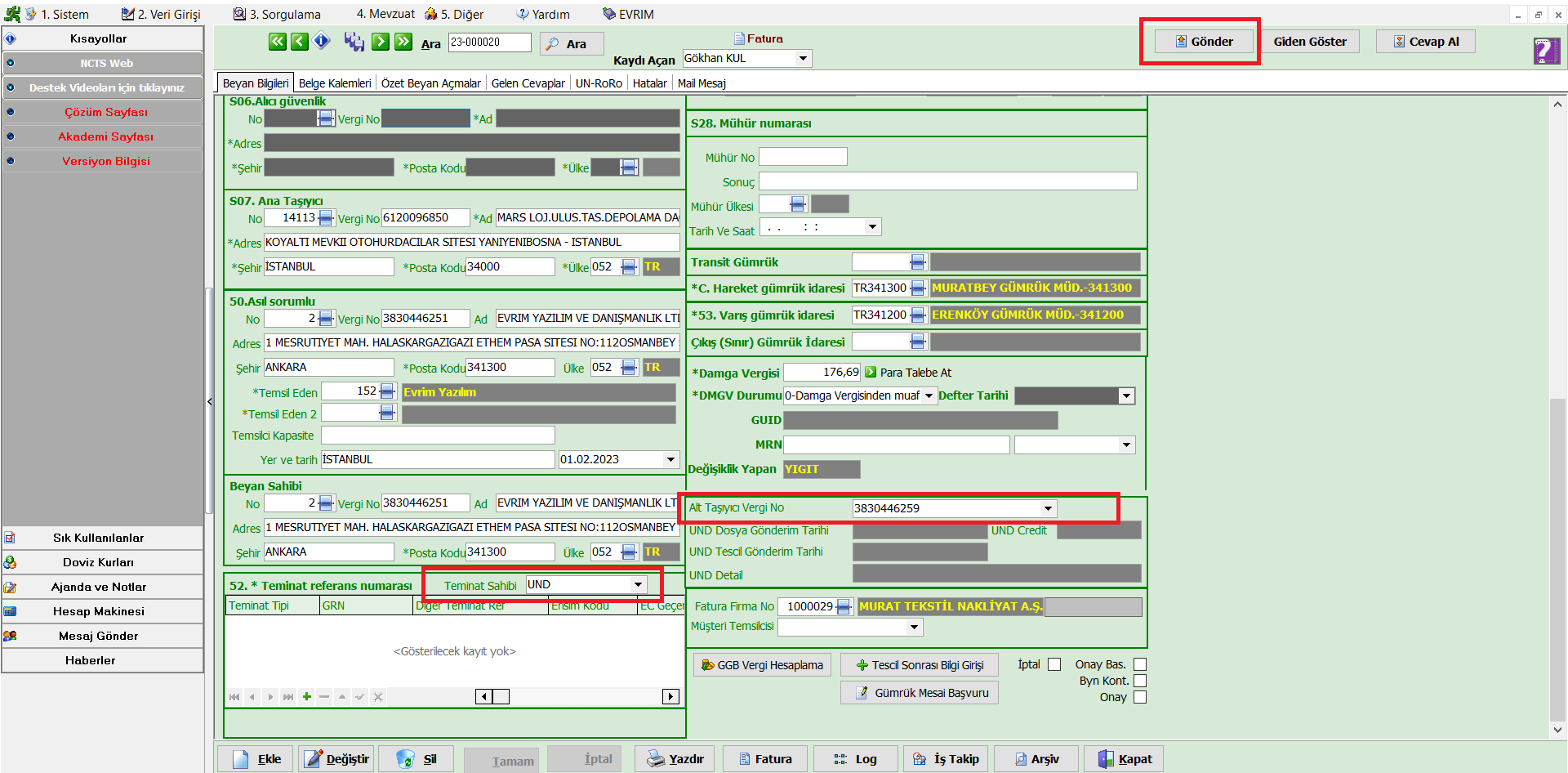Viewport: 1568px width, 773px height.
Task: Open lookup next to Hareket gümrük TR341300
Action: pos(918,288)
